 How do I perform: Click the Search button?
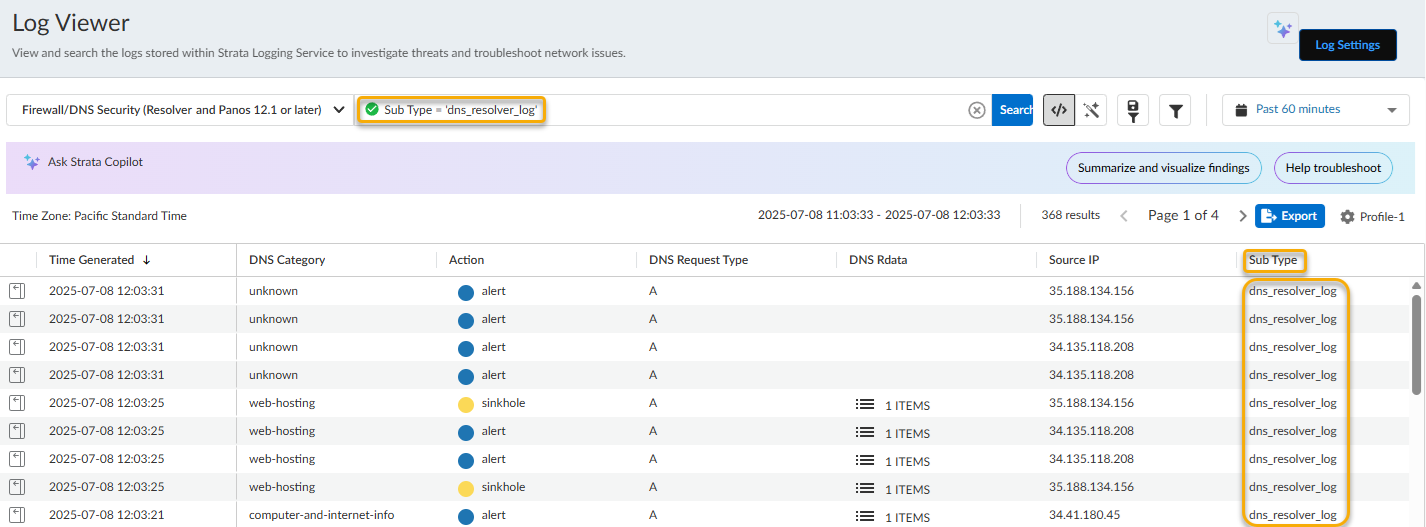1014,110
